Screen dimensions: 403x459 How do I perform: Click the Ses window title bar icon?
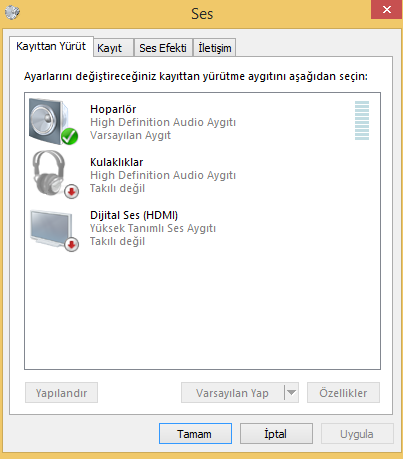pyautogui.click(x=12, y=12)
